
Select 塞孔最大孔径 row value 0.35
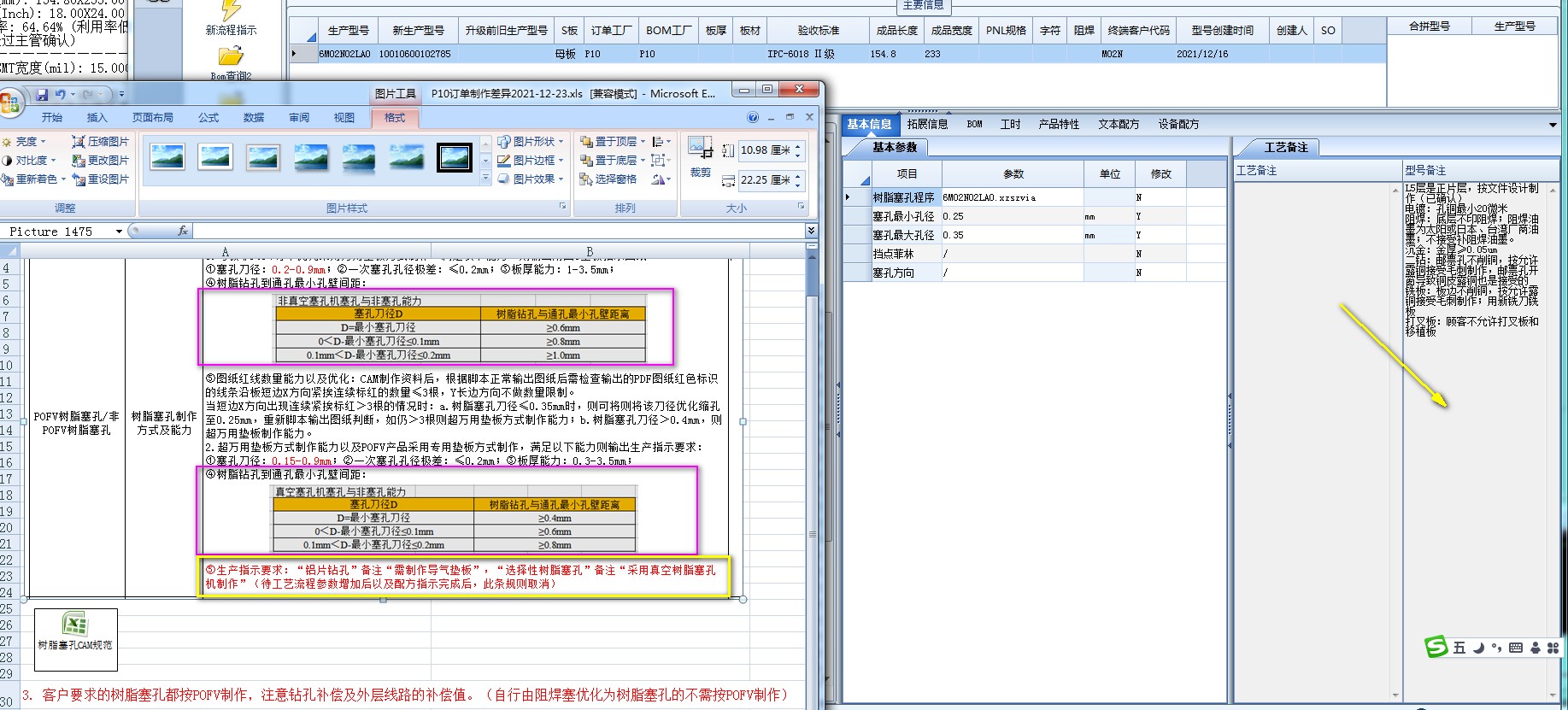coord(1013,235)
